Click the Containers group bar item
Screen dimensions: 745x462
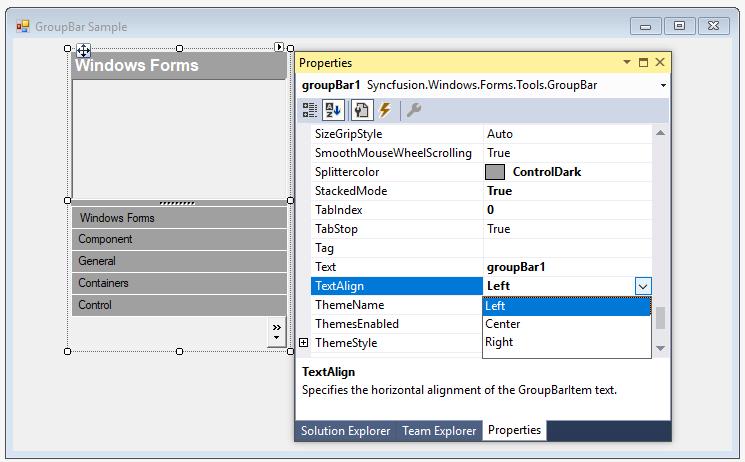click(x=179, y=283)
